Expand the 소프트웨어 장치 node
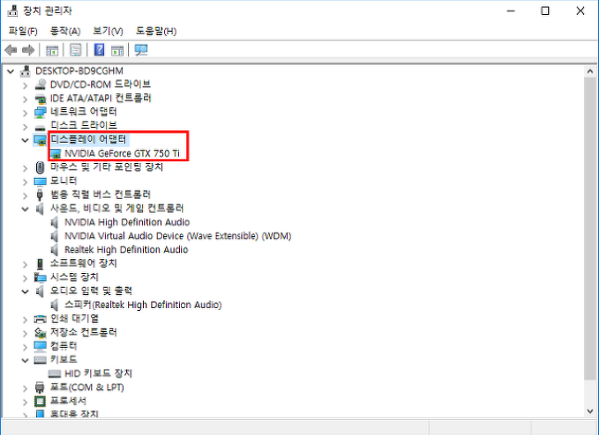Image resolution: width=600 pixels, height=435 pixels. pyautogui.click(x=25, y=264)
